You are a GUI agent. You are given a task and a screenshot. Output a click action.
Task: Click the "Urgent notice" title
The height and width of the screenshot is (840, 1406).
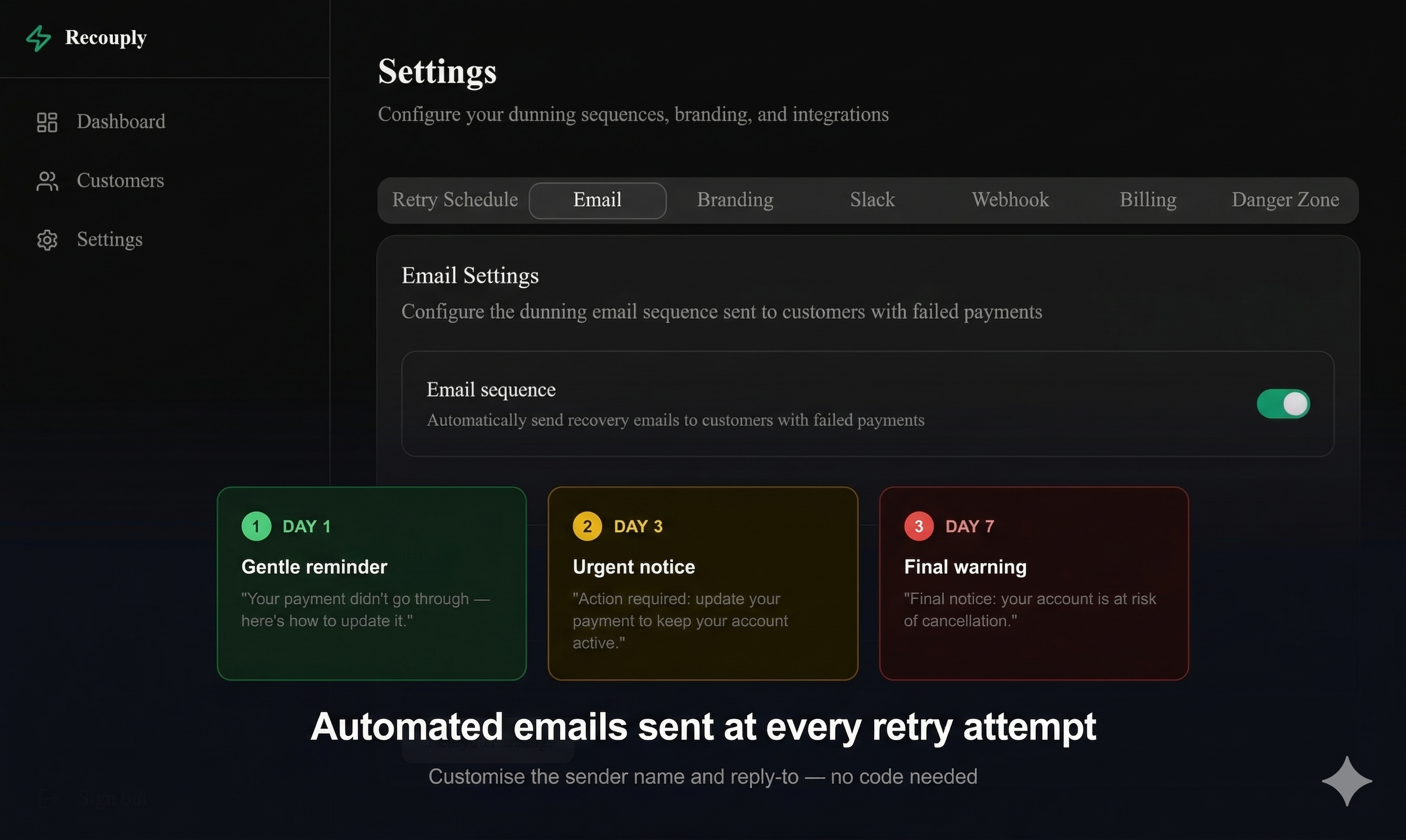633,566
